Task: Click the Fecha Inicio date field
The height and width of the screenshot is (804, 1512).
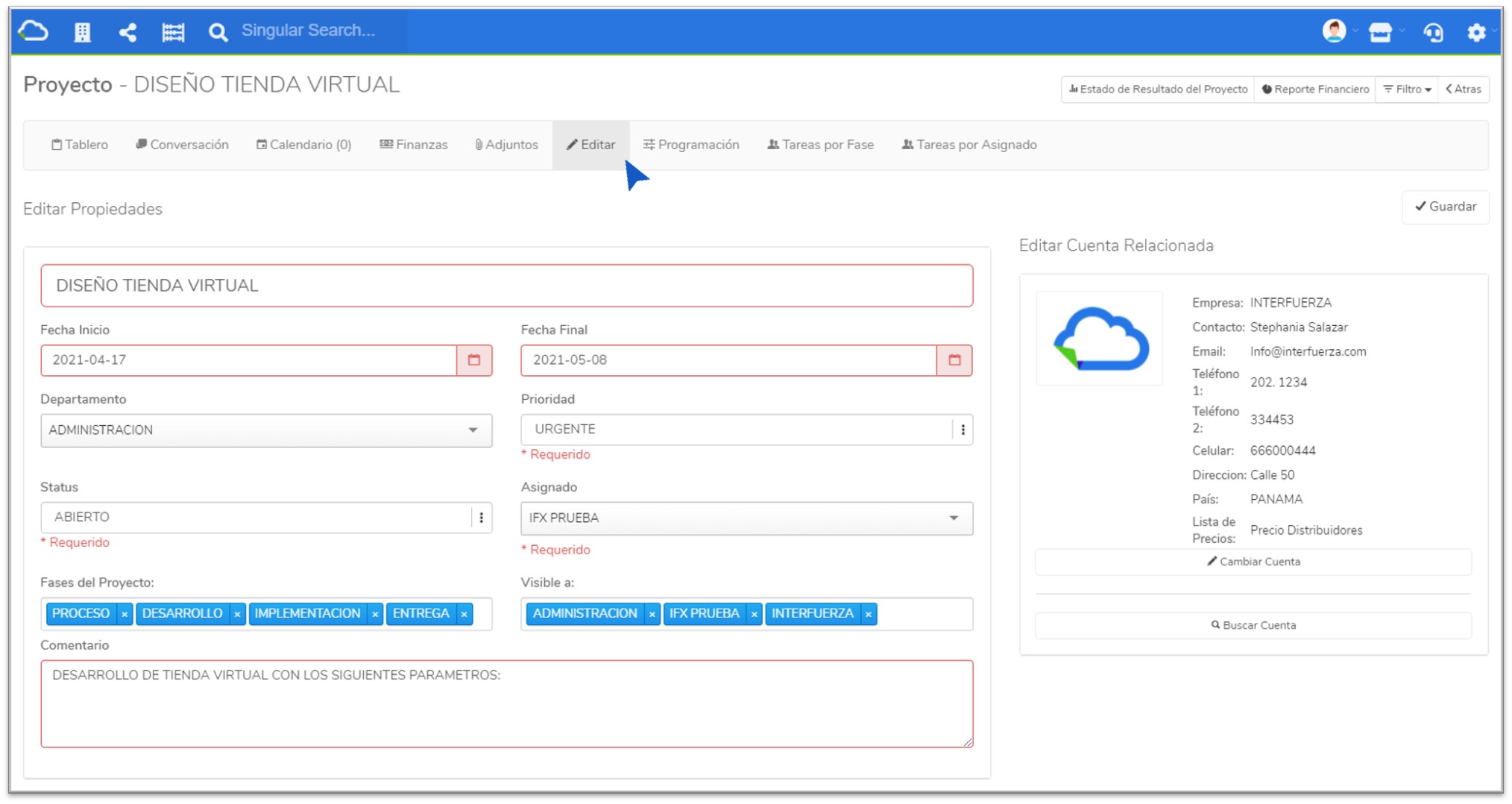Action: 249,360
